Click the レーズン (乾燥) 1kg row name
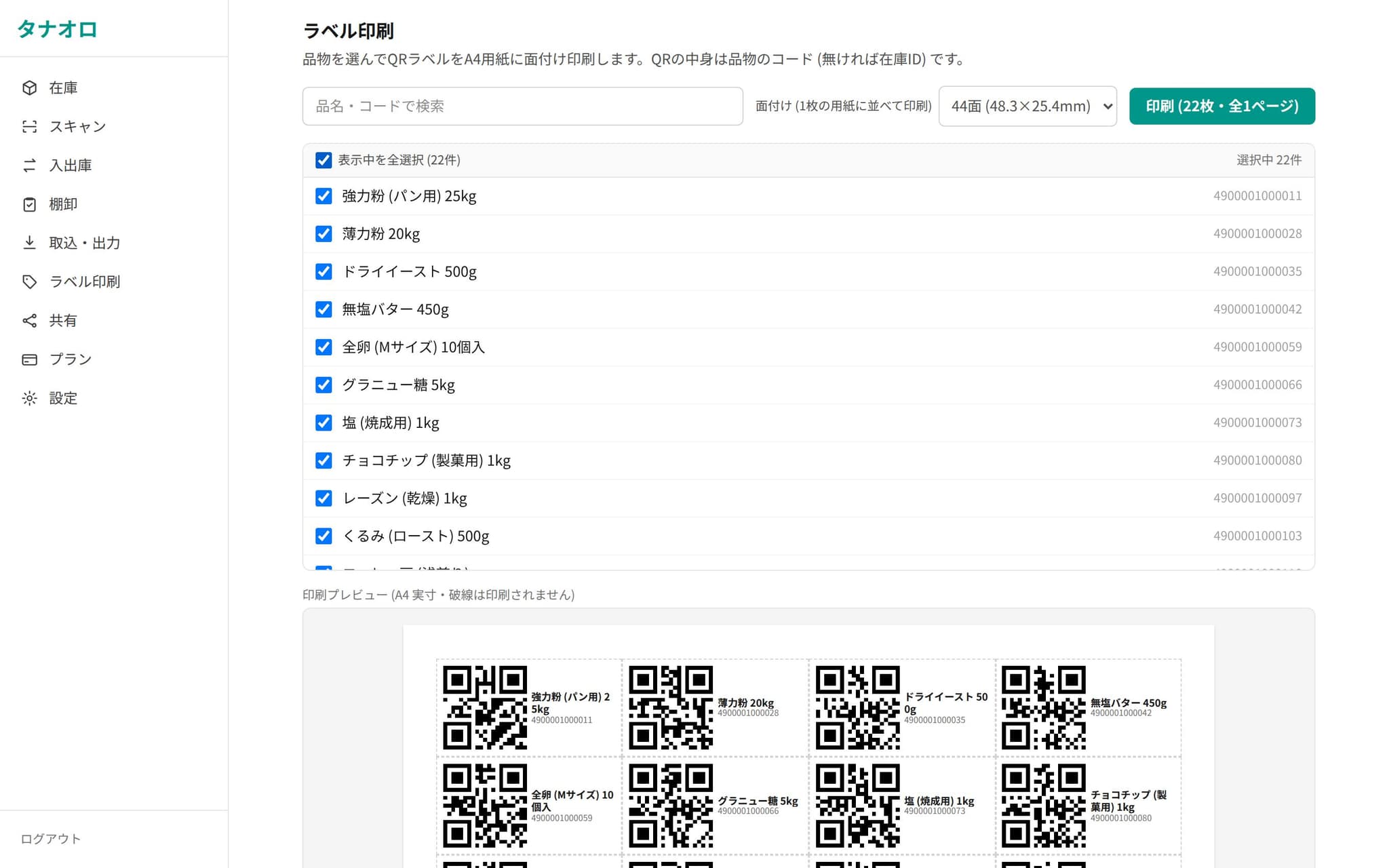The width and height of the screenshot is (1389, 868). tap(405, 498)
